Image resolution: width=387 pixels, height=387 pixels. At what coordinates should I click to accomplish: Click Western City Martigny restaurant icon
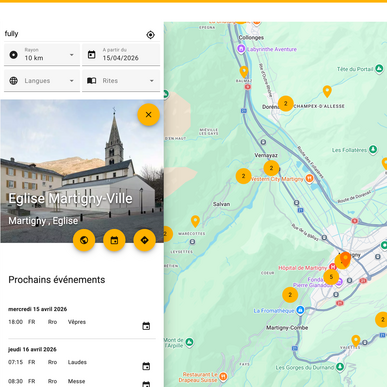point(309,179)
